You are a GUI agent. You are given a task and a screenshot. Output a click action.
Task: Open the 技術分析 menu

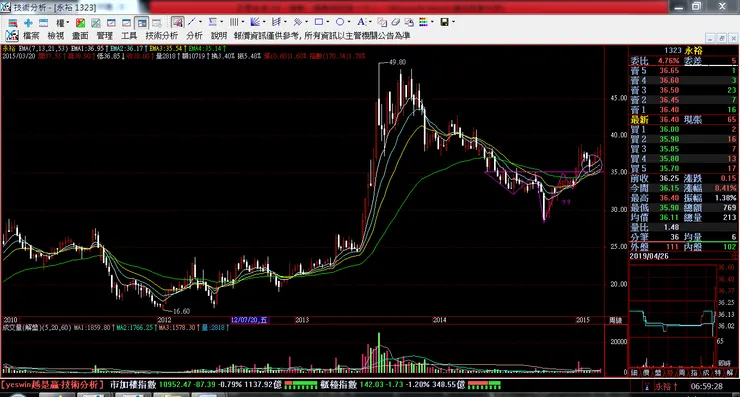[x=161, y=36]
